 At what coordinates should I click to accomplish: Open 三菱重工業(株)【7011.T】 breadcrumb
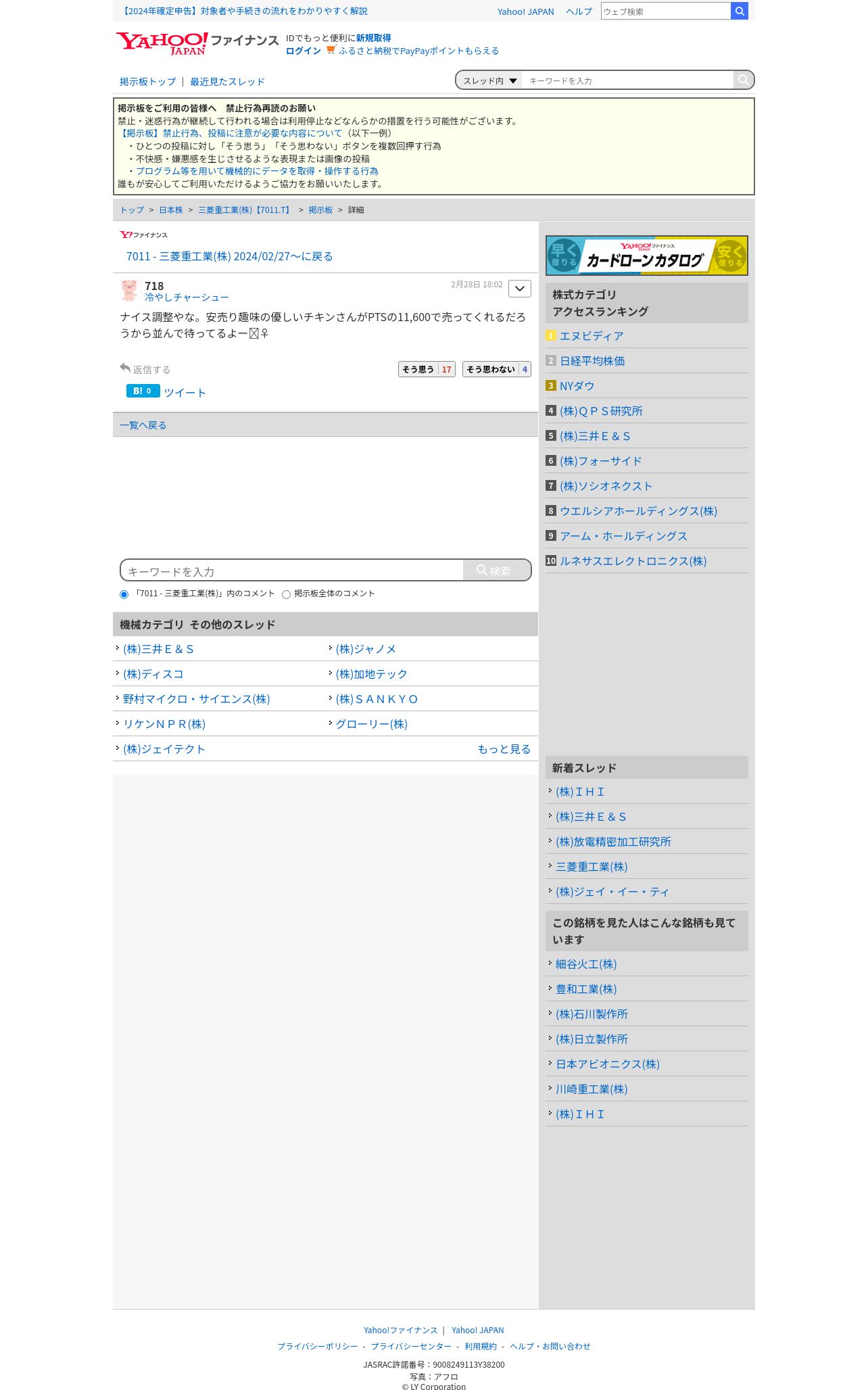point(245,210)
